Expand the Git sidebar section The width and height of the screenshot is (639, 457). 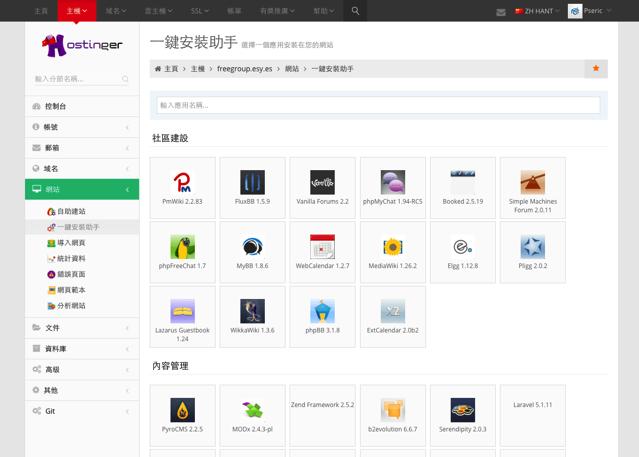tap(82, 411)
